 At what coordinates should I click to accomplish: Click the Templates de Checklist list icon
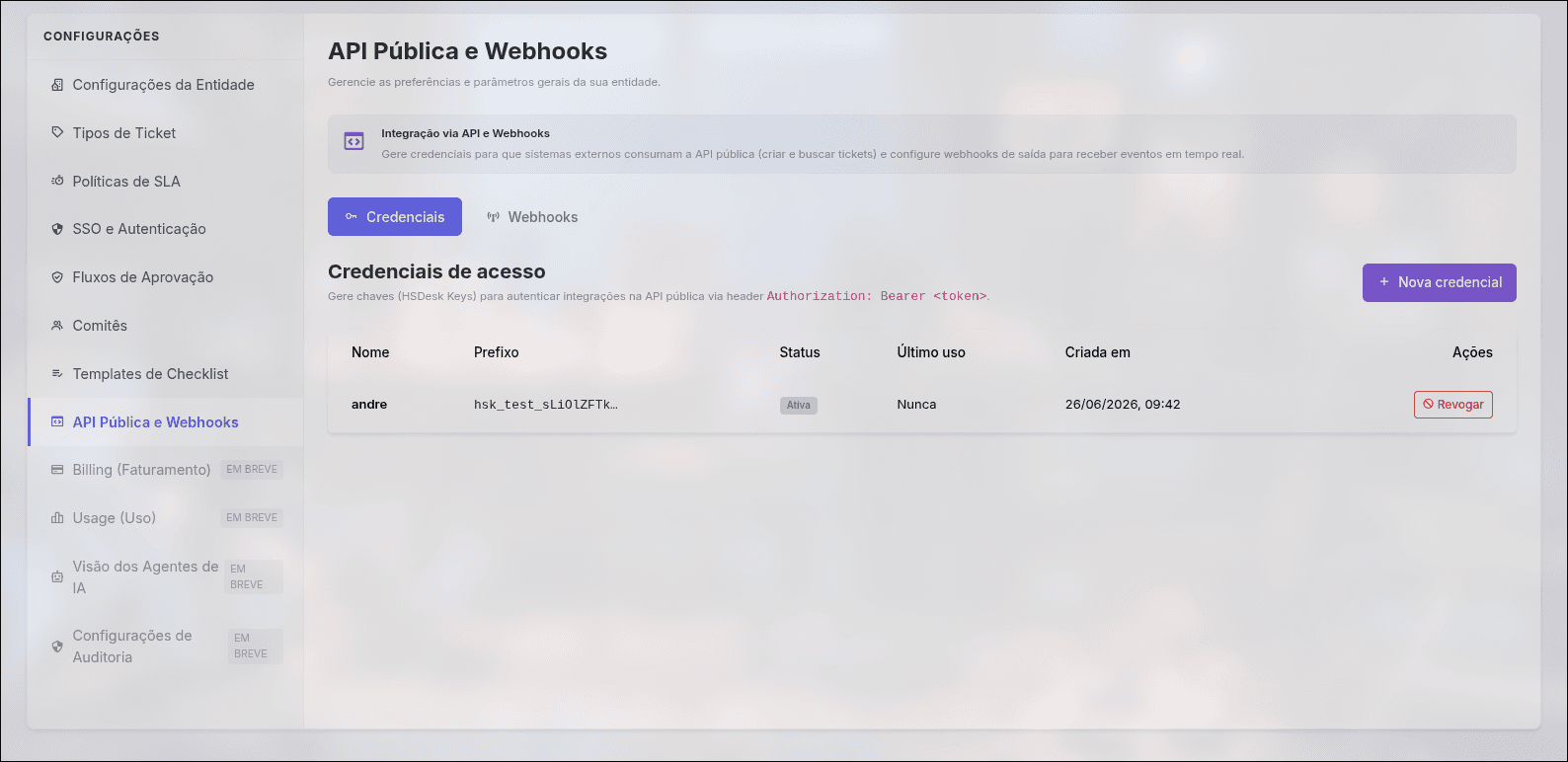[57, 373]
